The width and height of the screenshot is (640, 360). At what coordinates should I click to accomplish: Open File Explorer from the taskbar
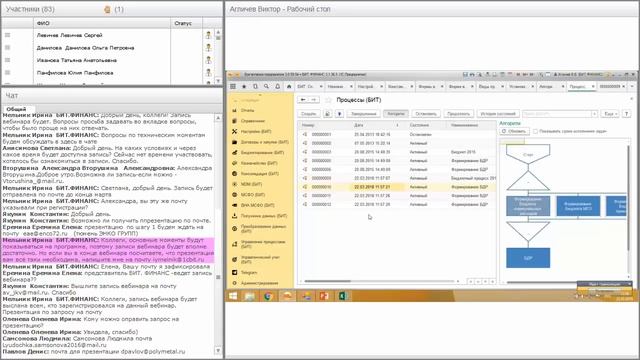250,296
